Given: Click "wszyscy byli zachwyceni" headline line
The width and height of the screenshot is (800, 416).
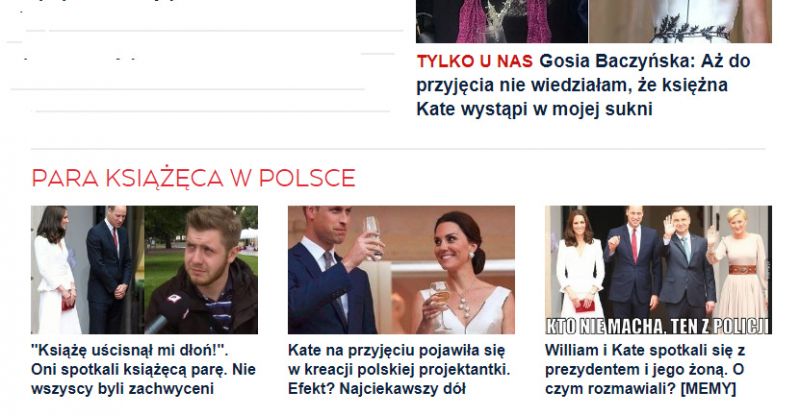Looking at the screenshot, I should (122, 389).
